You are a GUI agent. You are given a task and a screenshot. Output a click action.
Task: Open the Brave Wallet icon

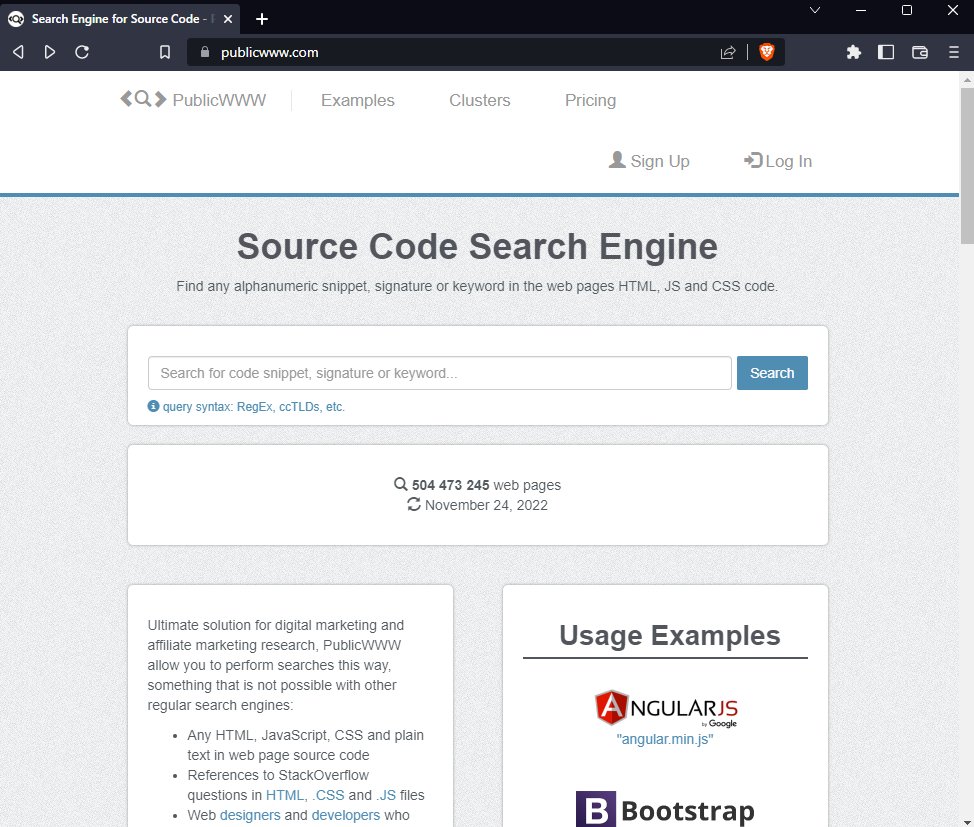point(921,52)
